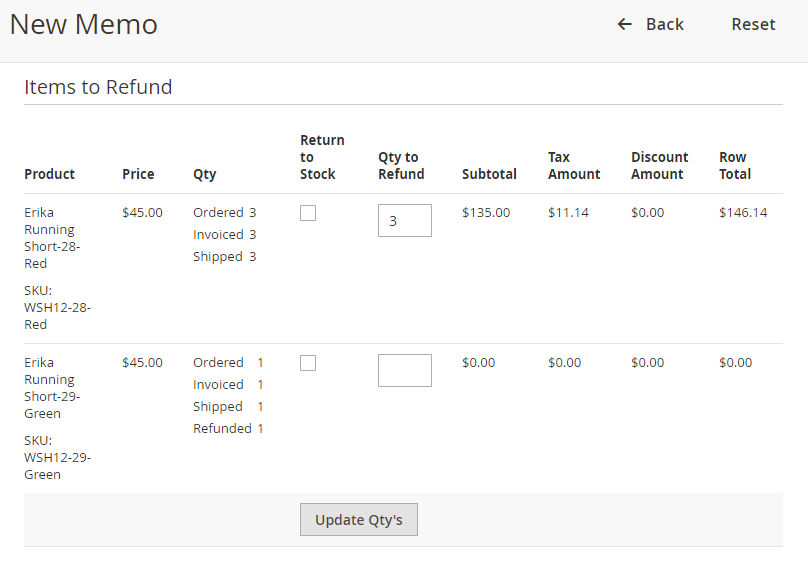This screenshot has height=573, width=808.
Task: Tick Return to Stock for Short-29-Green
Action: tap(308, 363)
